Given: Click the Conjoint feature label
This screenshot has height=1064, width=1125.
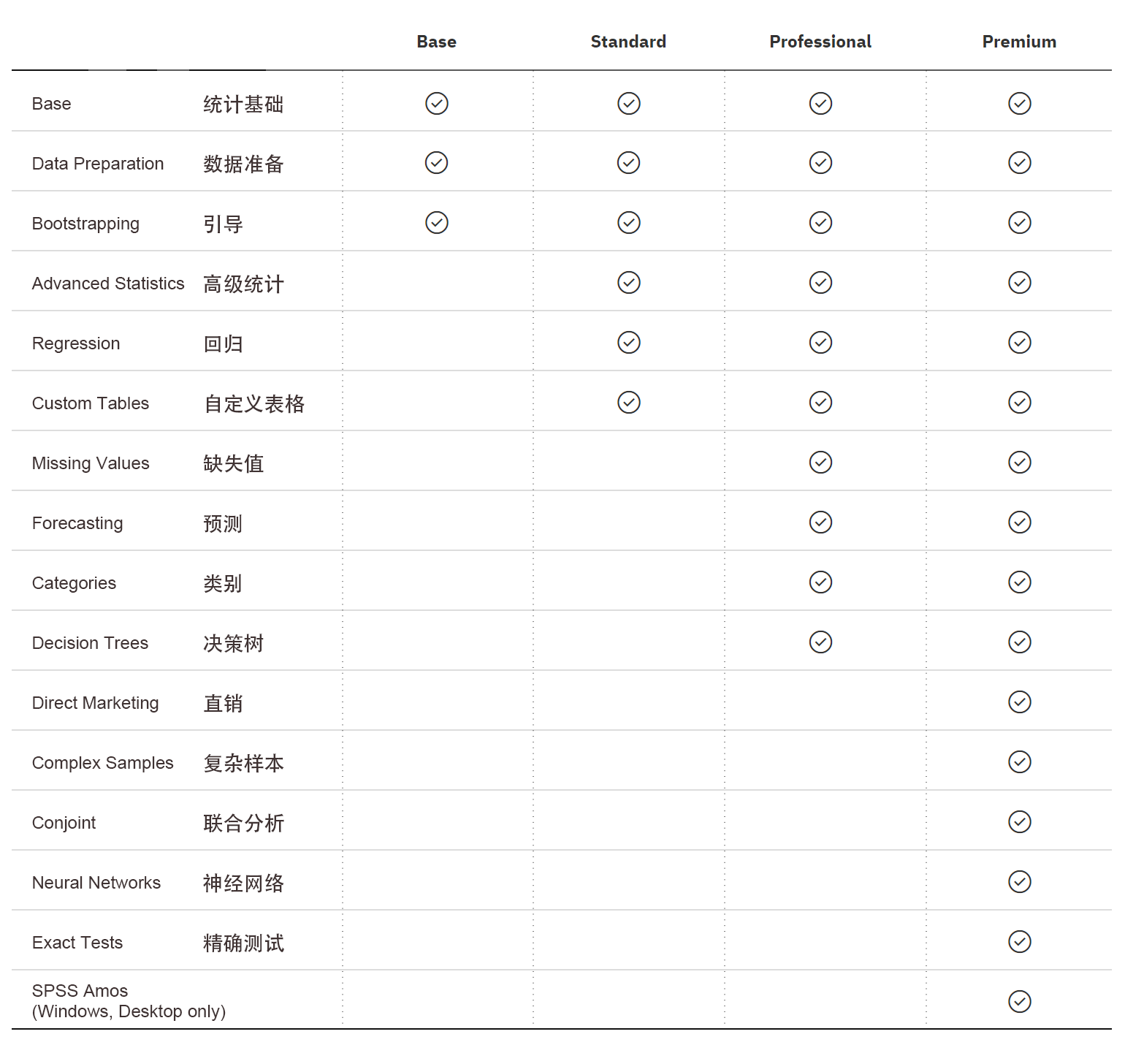Looking at the screenshot, I should point(64,823).
